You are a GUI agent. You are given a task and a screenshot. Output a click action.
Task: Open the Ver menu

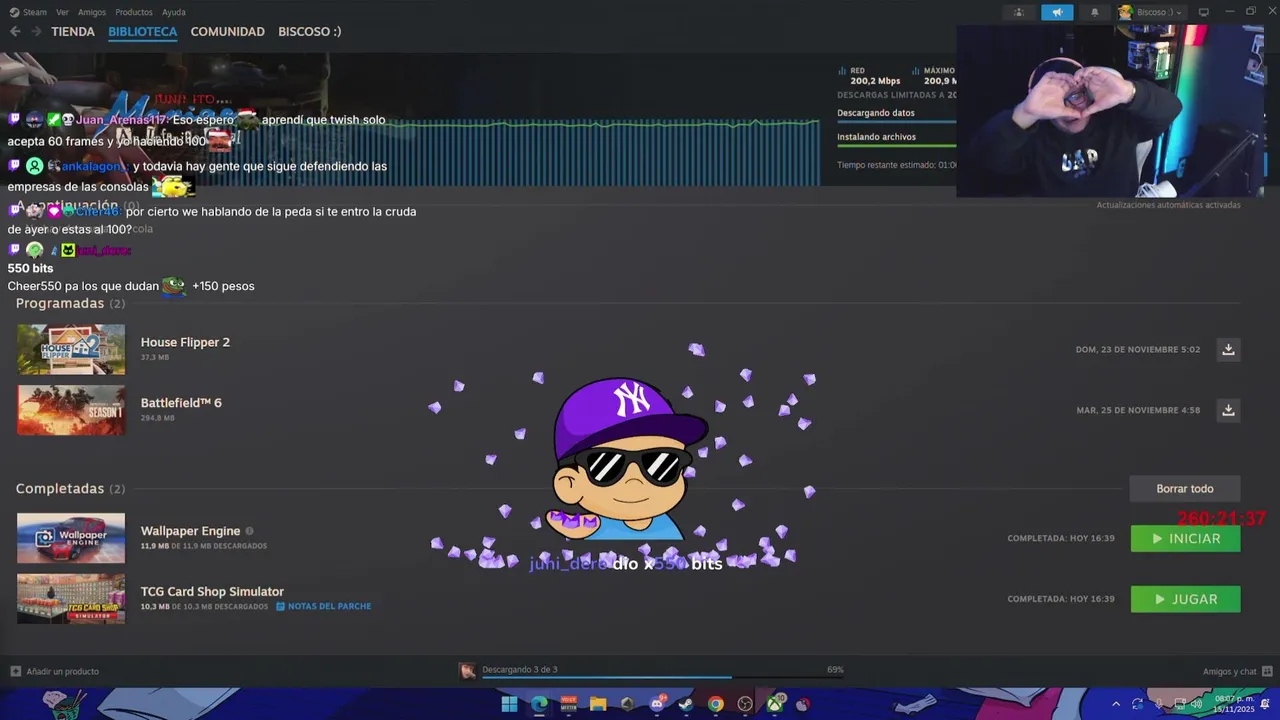(62, 12)
